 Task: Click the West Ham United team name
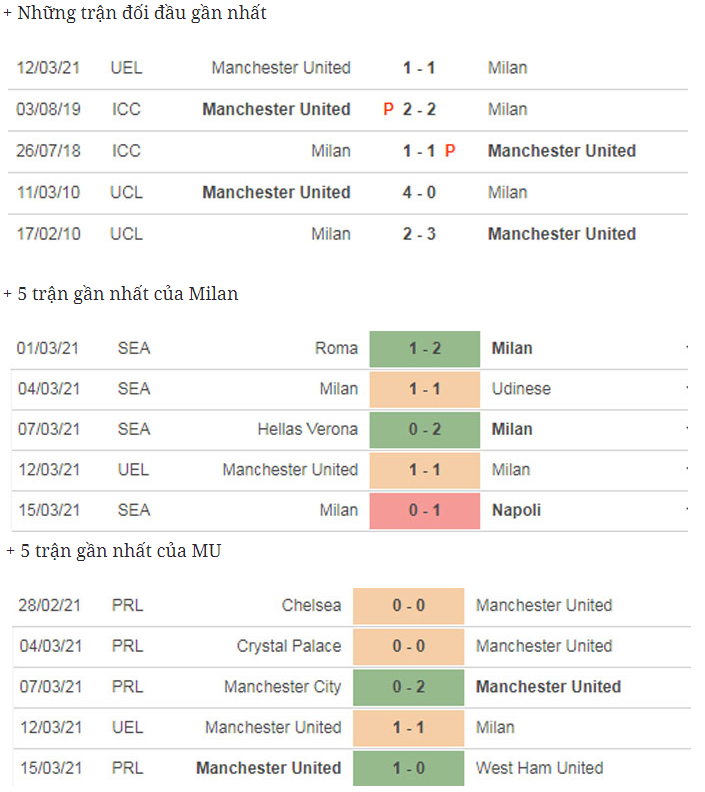(x=539, y=768)
